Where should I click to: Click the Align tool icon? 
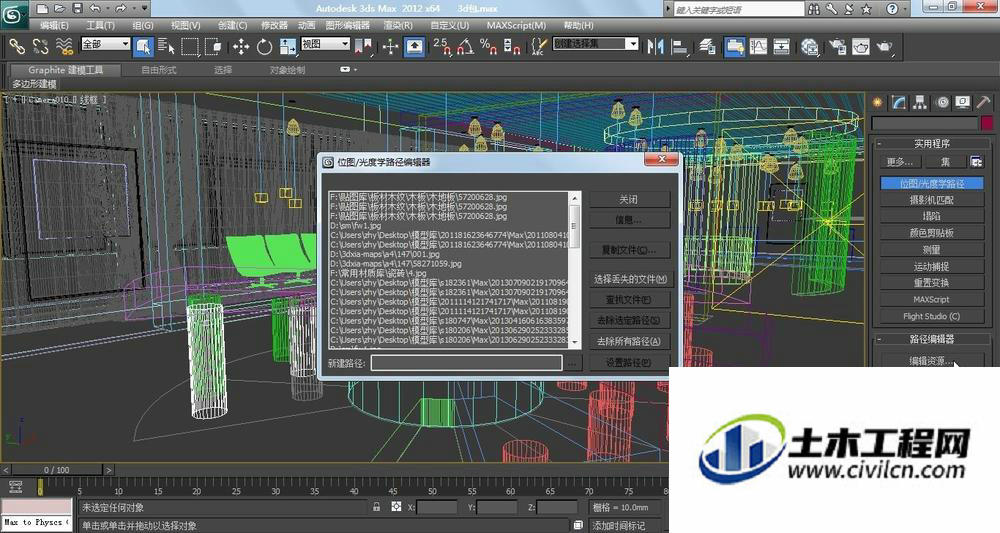point(680,47)
